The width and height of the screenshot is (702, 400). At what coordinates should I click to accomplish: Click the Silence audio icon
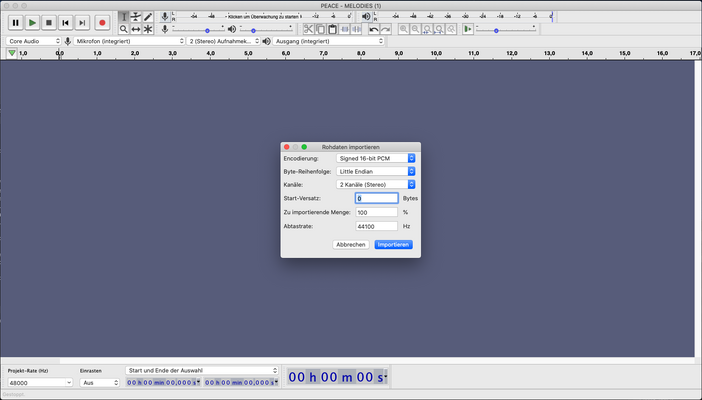pyautogui.click(x=356, y=29)
